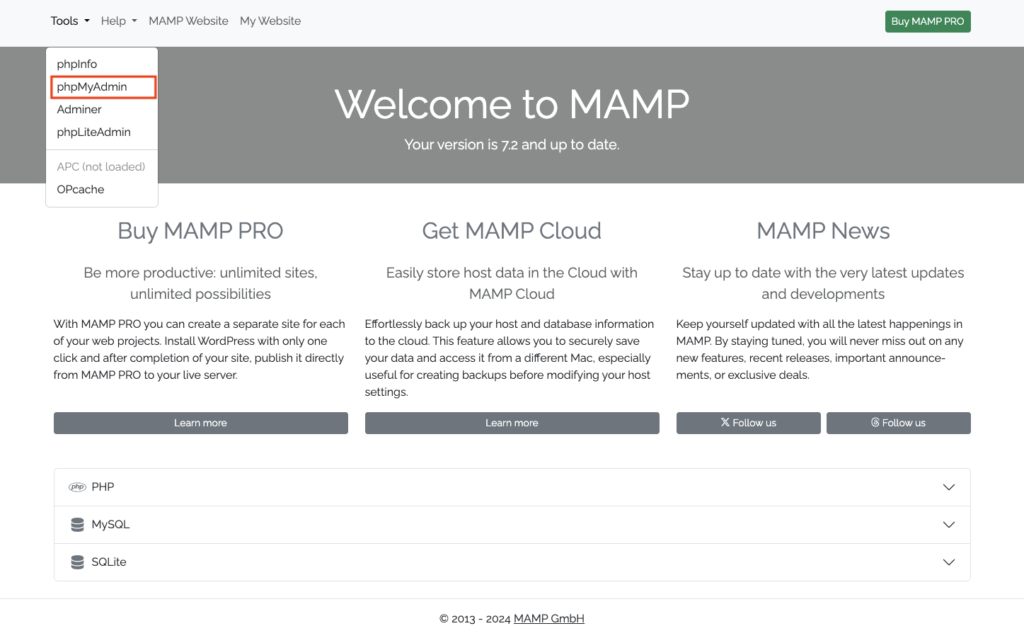Visit the MAMP Website link

pos(188,21)
